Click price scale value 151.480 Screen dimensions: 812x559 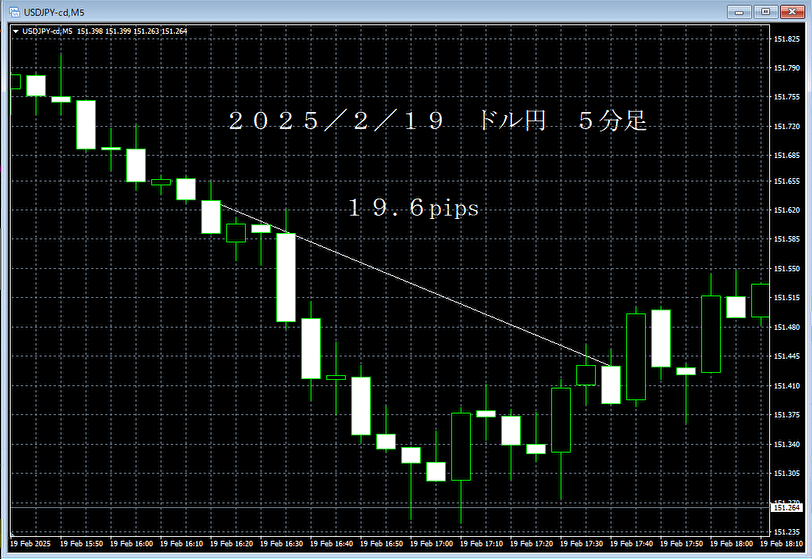[x=787, y=327]
